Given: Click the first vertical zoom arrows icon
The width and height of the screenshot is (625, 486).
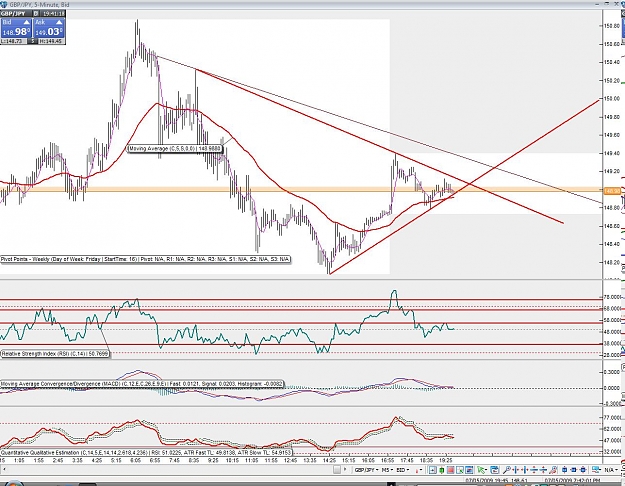Looking at the screenshot, I should click(x=534, y=470).
